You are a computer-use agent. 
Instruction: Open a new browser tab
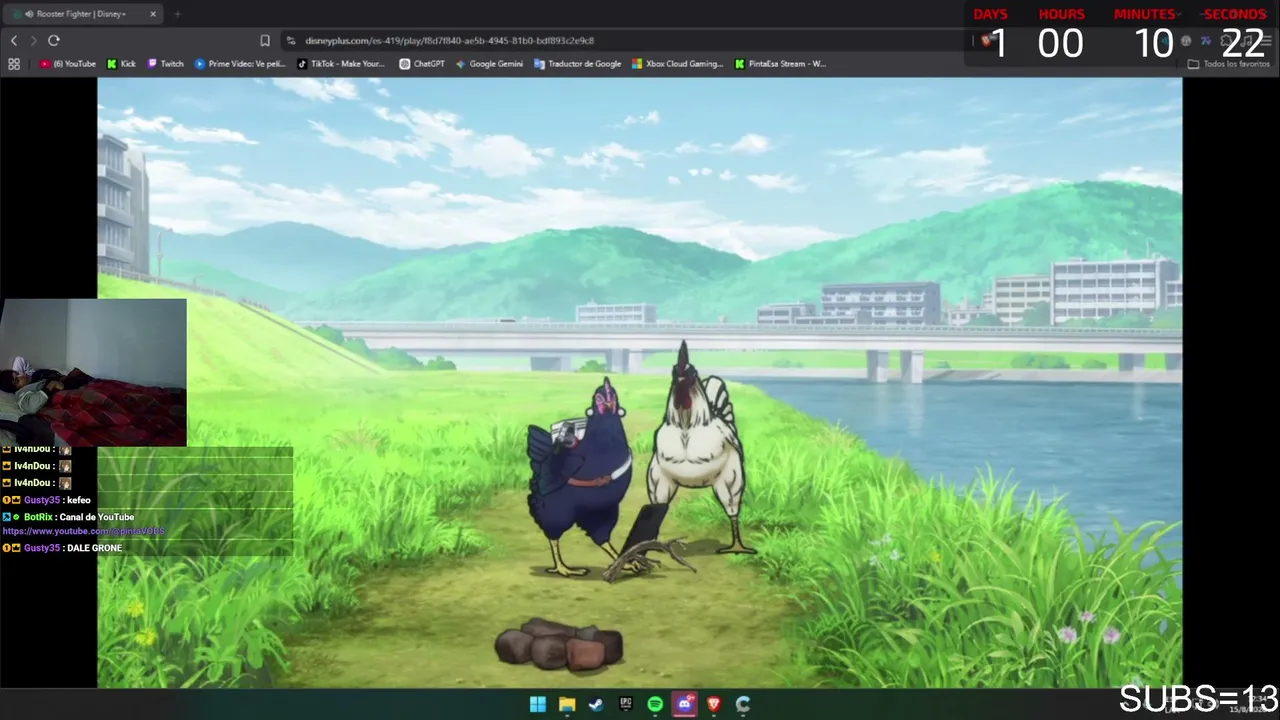click(177, 14)
